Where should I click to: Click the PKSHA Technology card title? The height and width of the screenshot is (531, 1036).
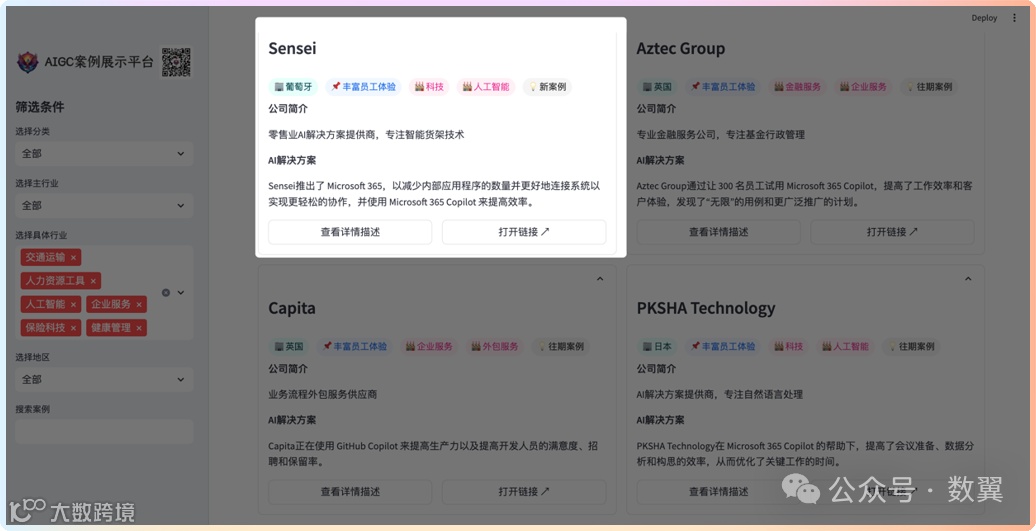coord(706,308)
